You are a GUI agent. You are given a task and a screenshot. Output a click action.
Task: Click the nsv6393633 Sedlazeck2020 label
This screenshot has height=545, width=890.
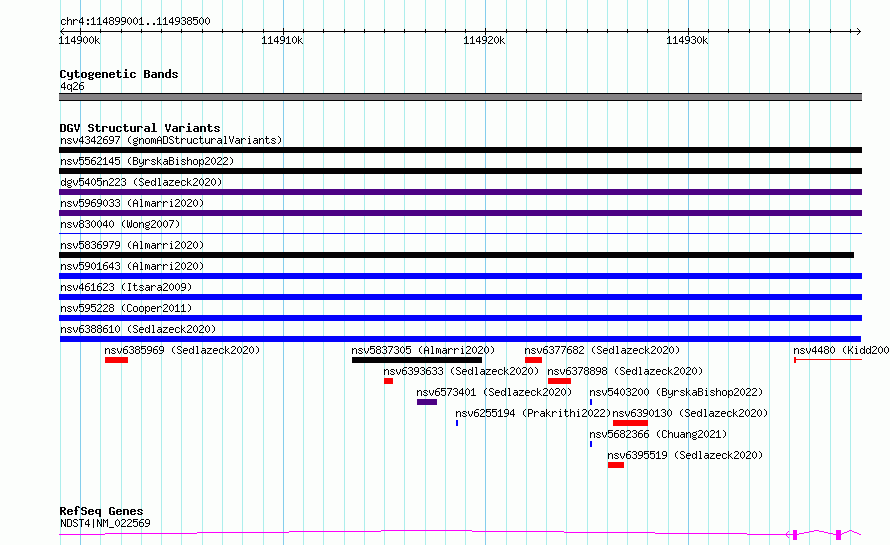461,371
